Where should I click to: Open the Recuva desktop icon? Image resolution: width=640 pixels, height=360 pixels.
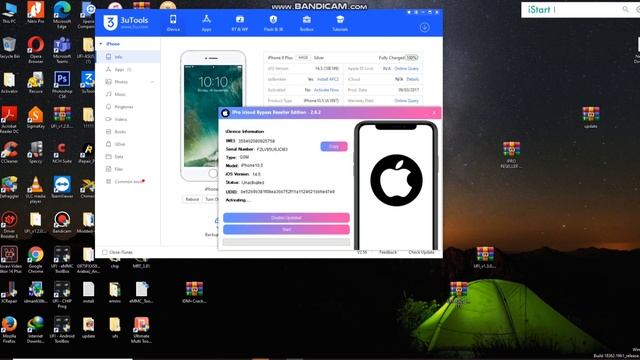coord(36,82)
